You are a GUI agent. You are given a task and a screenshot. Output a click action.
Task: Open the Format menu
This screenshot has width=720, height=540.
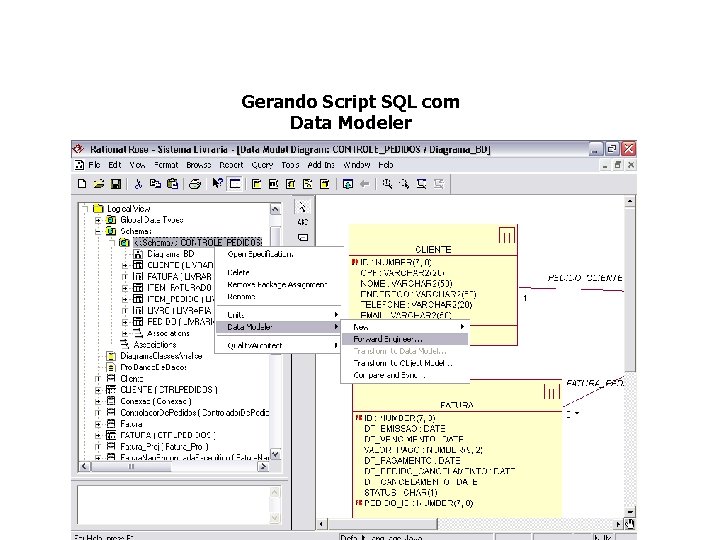point(166,165)
